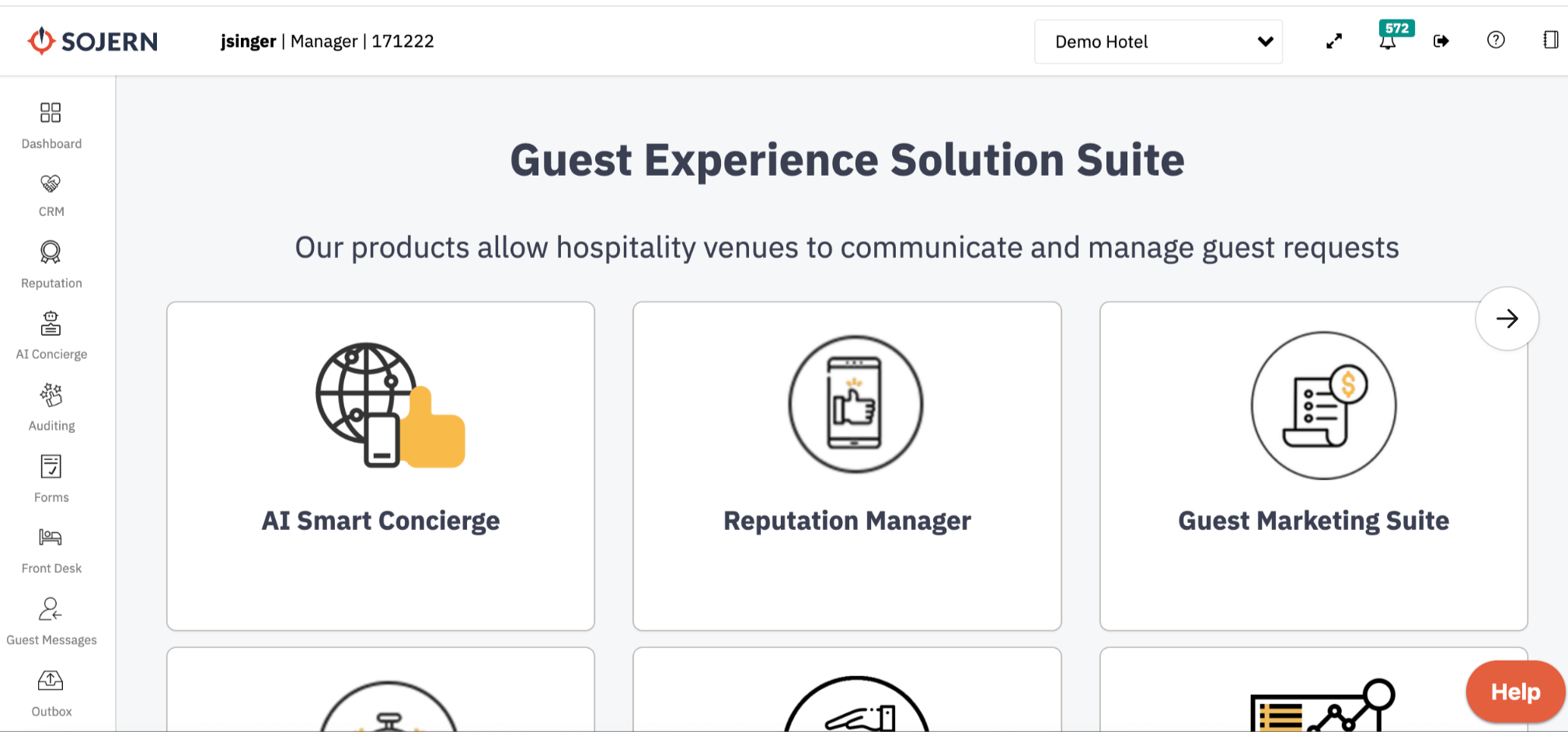Toggle the side panel notebook icon
1568x732 pixels.
1550,40
